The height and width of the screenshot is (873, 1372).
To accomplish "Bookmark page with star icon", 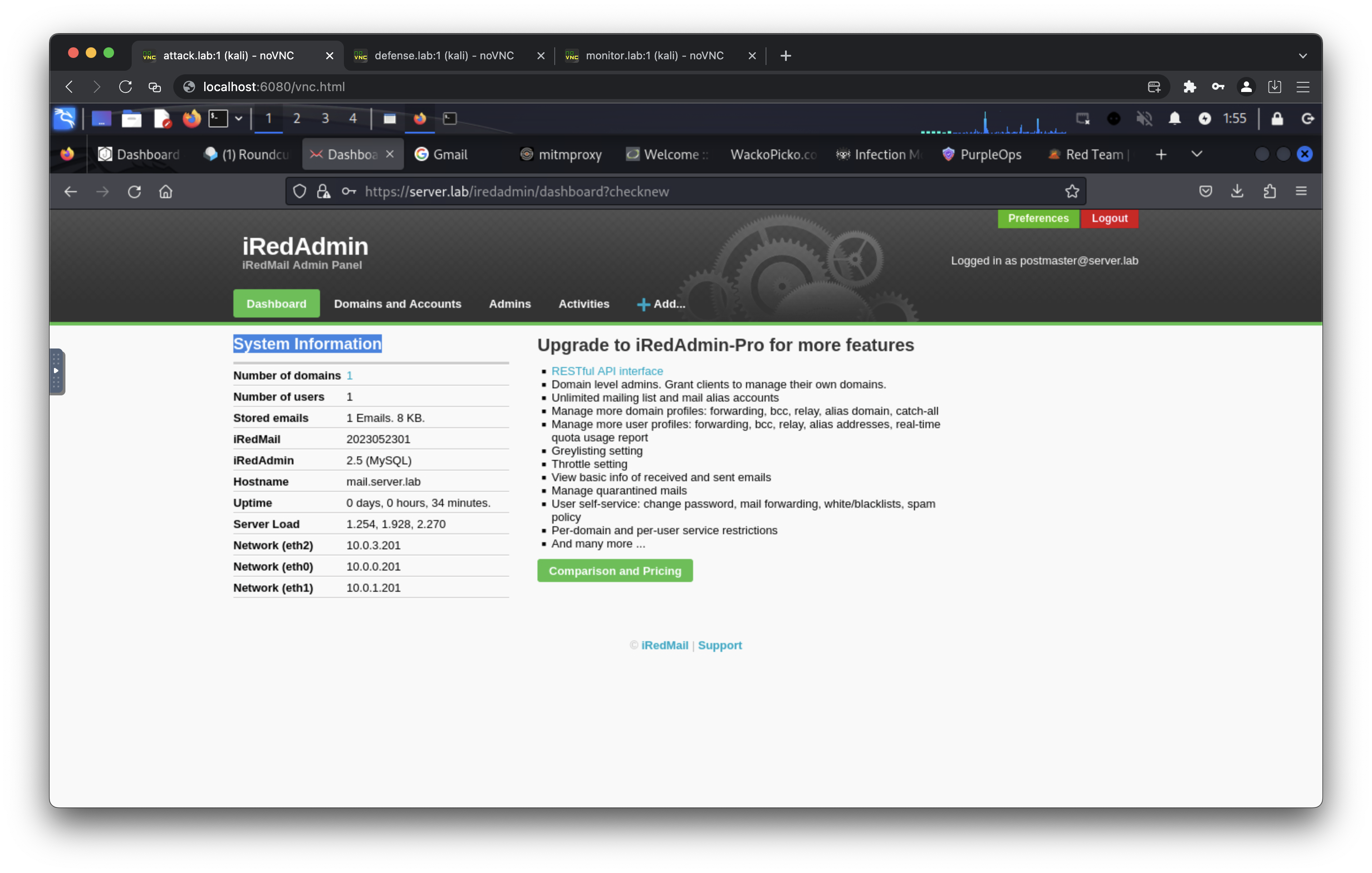I will click(x=1072, y=191).
